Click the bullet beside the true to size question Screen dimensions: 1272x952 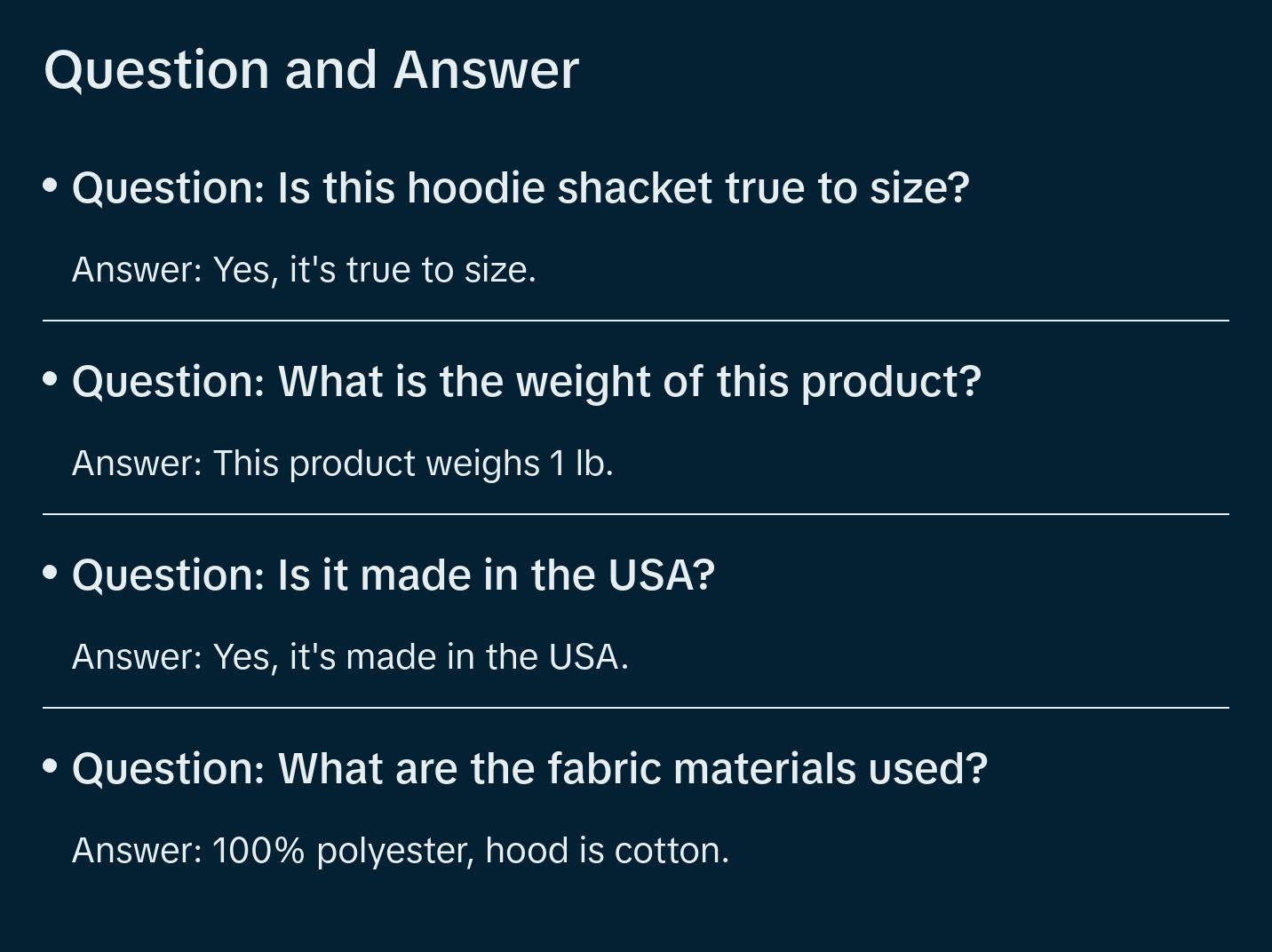pyautogui.click(x=51, y=186)
